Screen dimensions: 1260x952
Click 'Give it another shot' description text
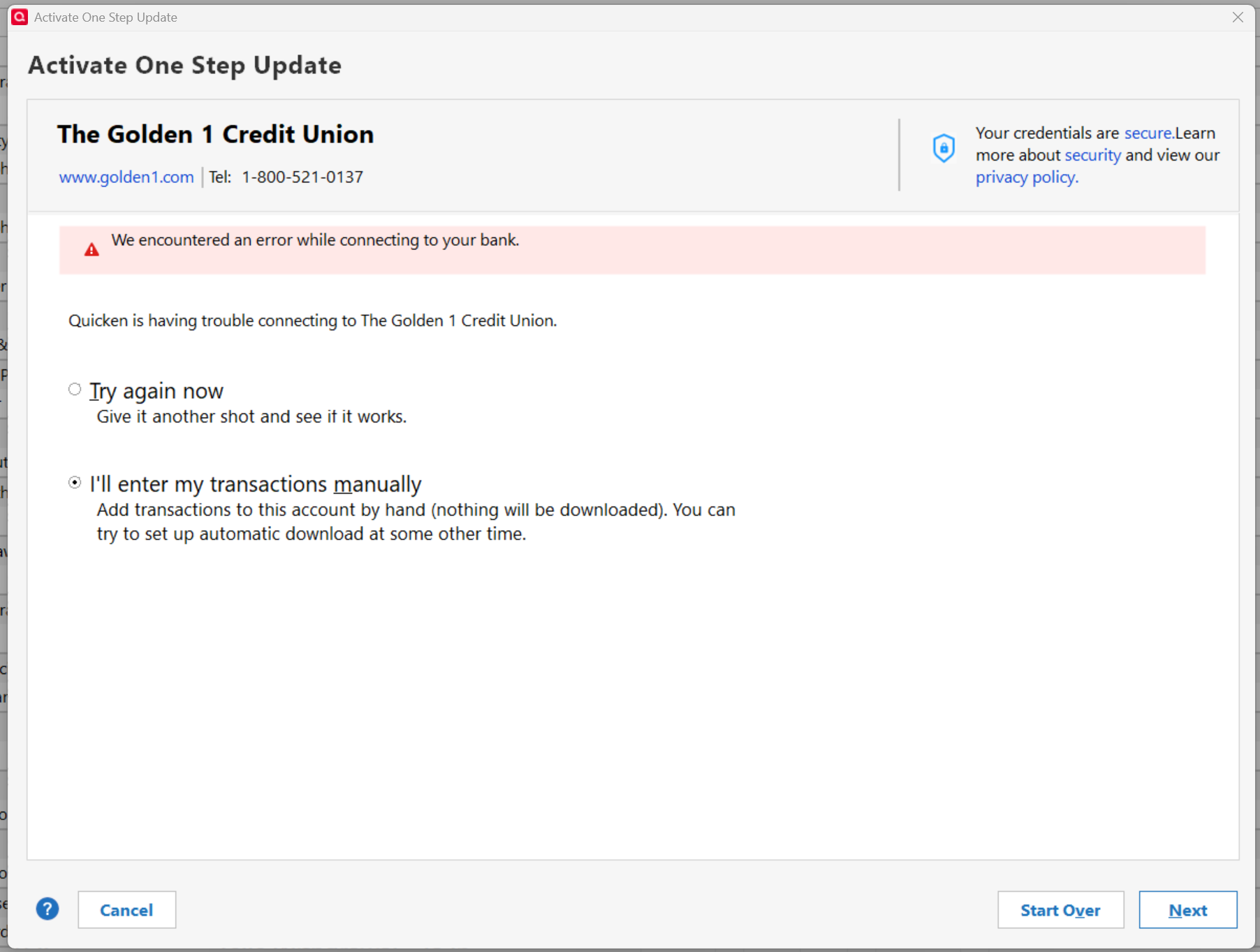(x=251, y=417)
